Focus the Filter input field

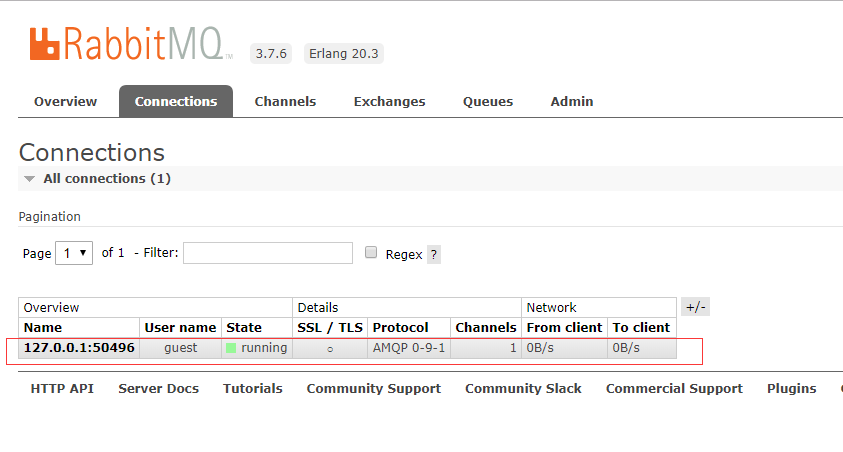tap(268, 253)
